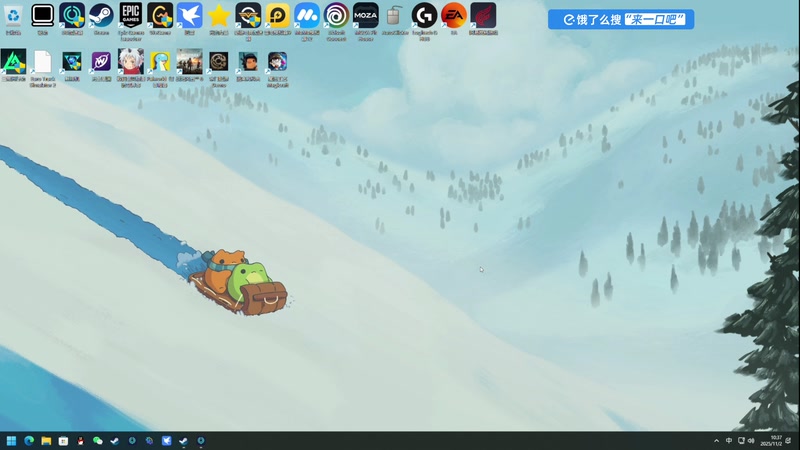Launch the Logitech G HUB shortcut
800x450 pixels.
(424, 21)
